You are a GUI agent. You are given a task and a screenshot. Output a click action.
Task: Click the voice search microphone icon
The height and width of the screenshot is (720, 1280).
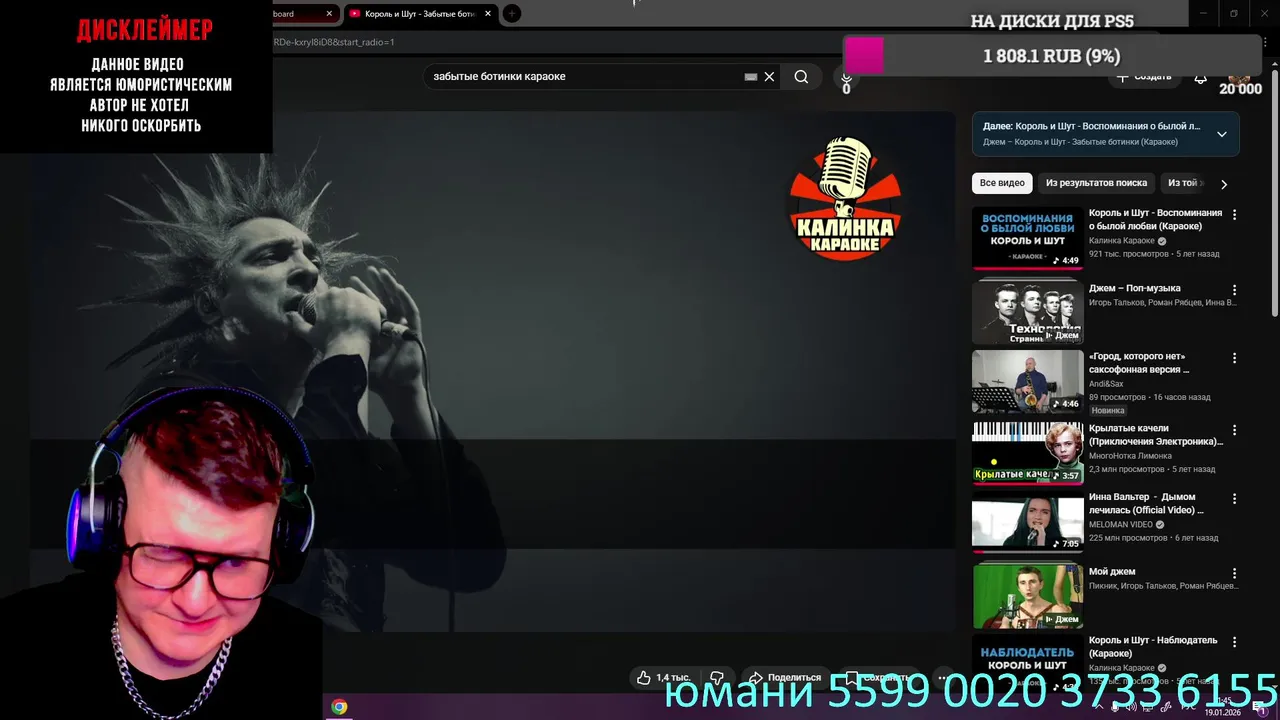[x=846, y=77]
